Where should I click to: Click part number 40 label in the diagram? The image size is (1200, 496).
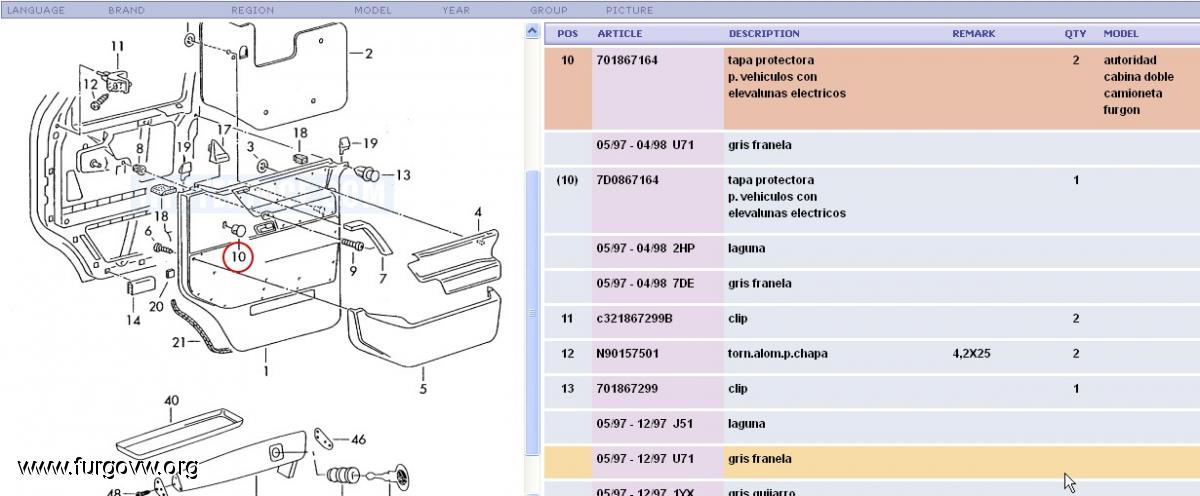pos(171,400)
